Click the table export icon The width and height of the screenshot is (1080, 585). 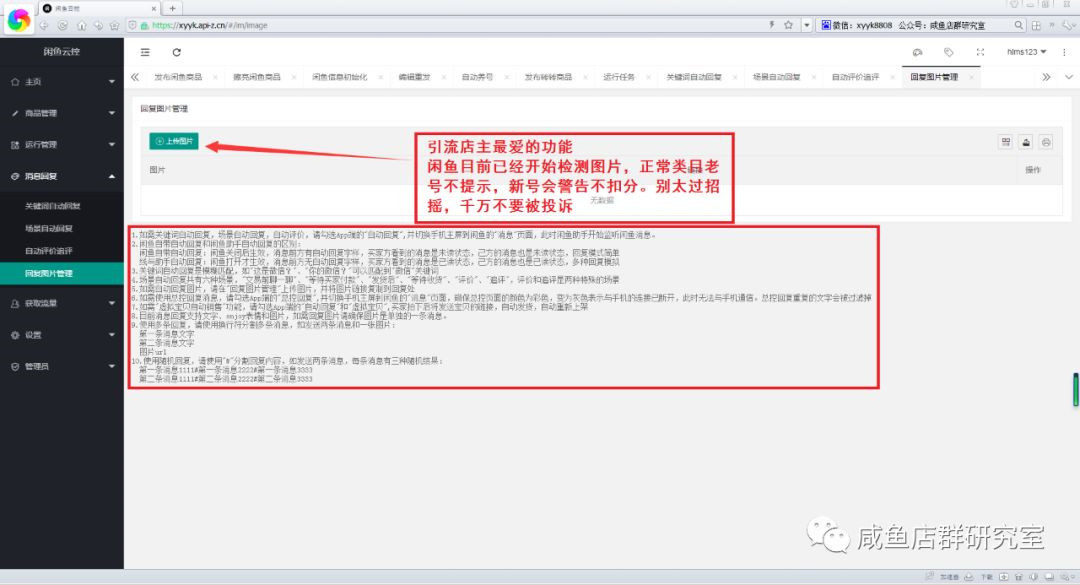pyautogui.click(x=1026, y=142)
